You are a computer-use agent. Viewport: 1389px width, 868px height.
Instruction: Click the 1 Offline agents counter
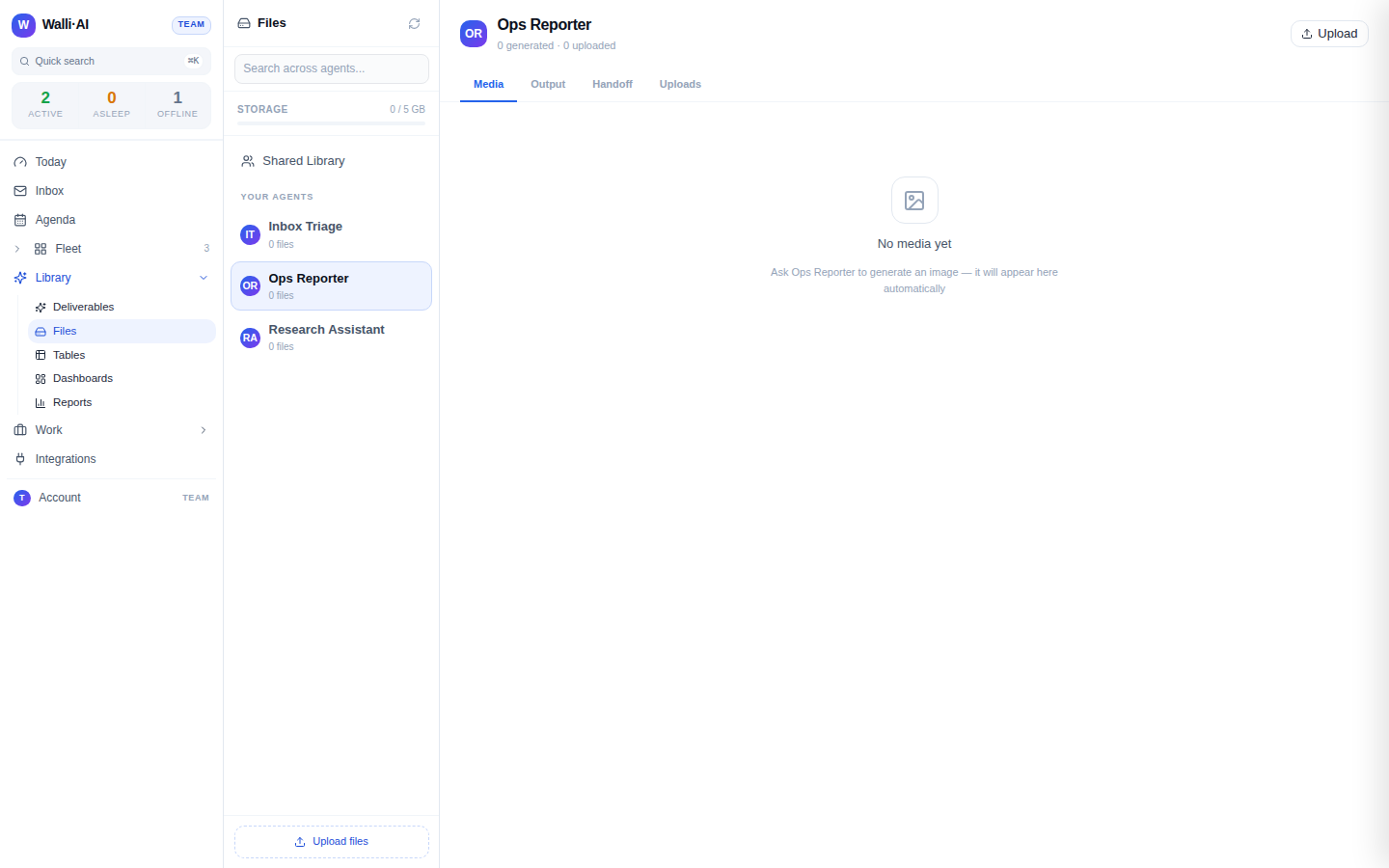coord(177,104)
